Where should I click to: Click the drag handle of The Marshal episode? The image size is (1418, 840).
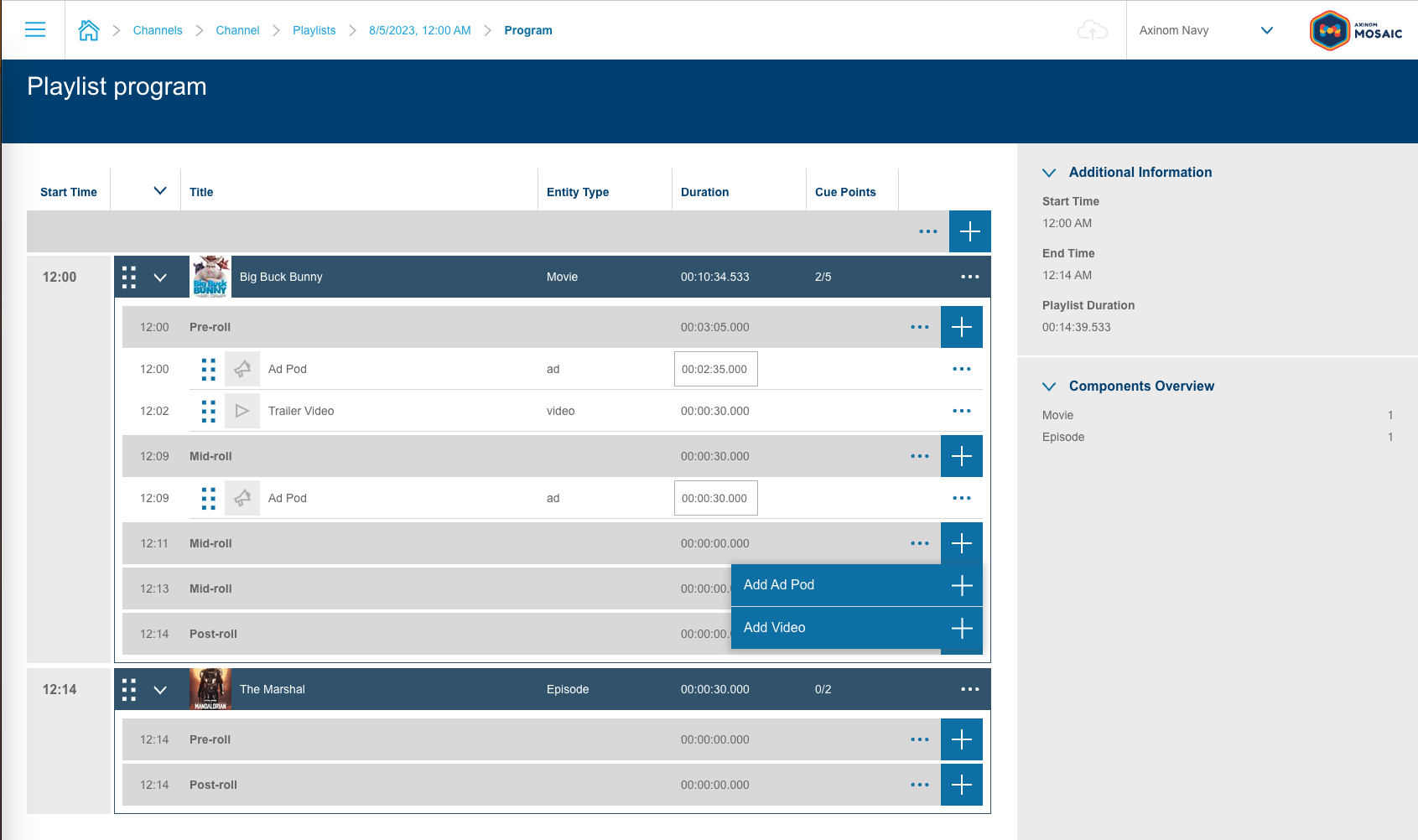tap(128, 689)
